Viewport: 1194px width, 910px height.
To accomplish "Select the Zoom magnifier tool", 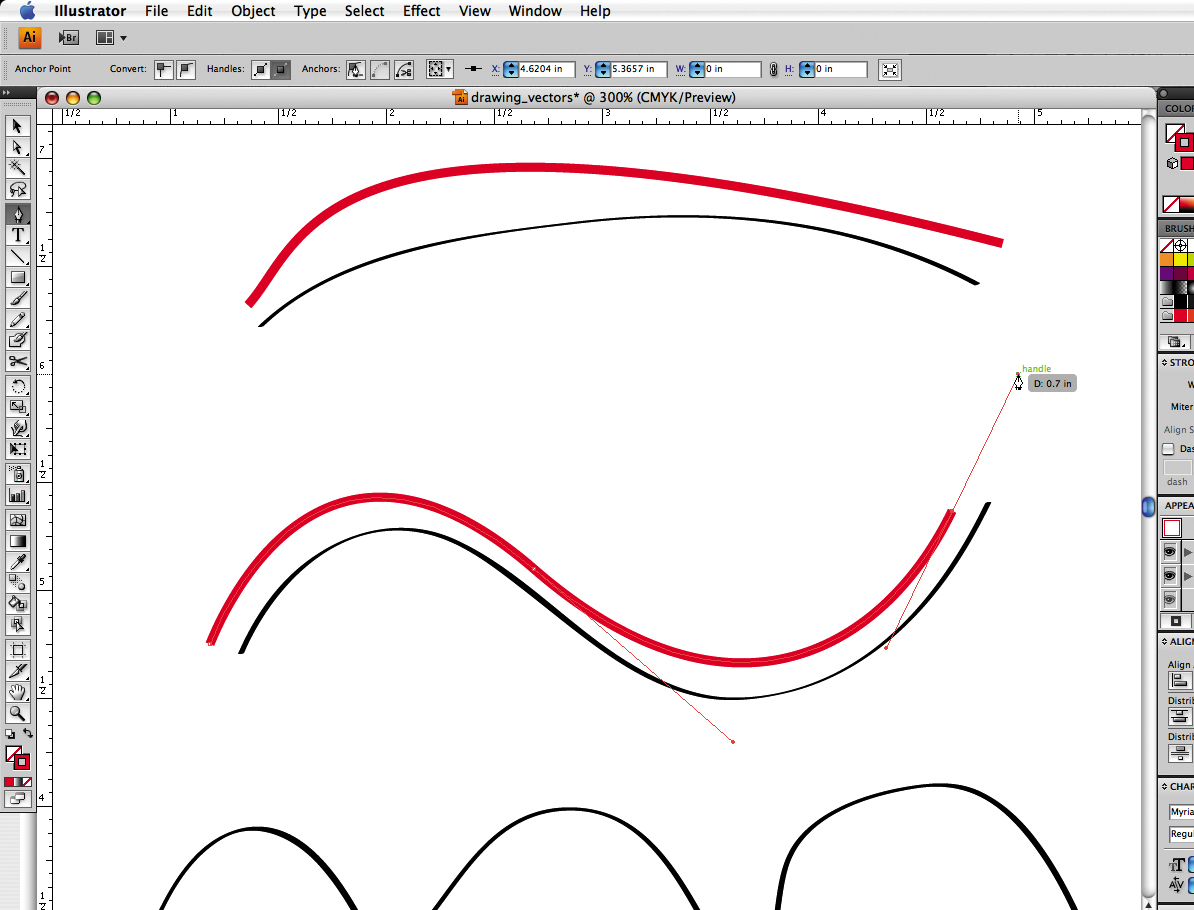I will 18,713.
